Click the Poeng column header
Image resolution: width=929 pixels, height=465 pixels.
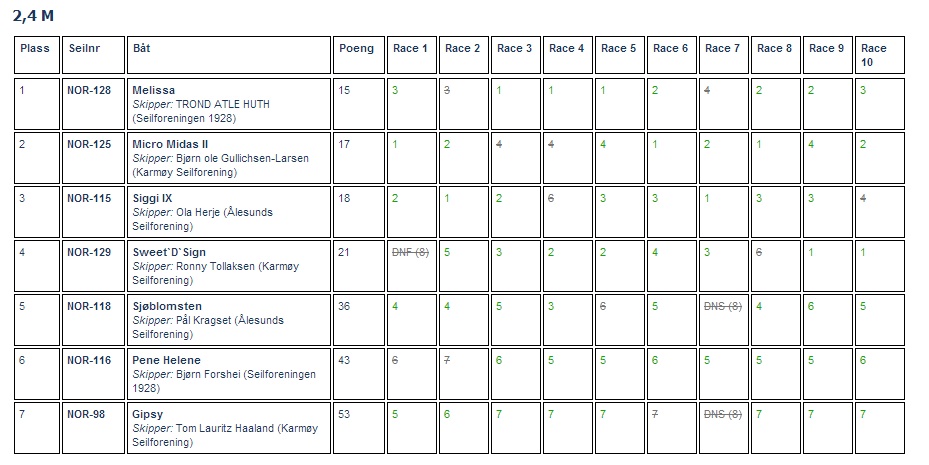coord(356,49)
